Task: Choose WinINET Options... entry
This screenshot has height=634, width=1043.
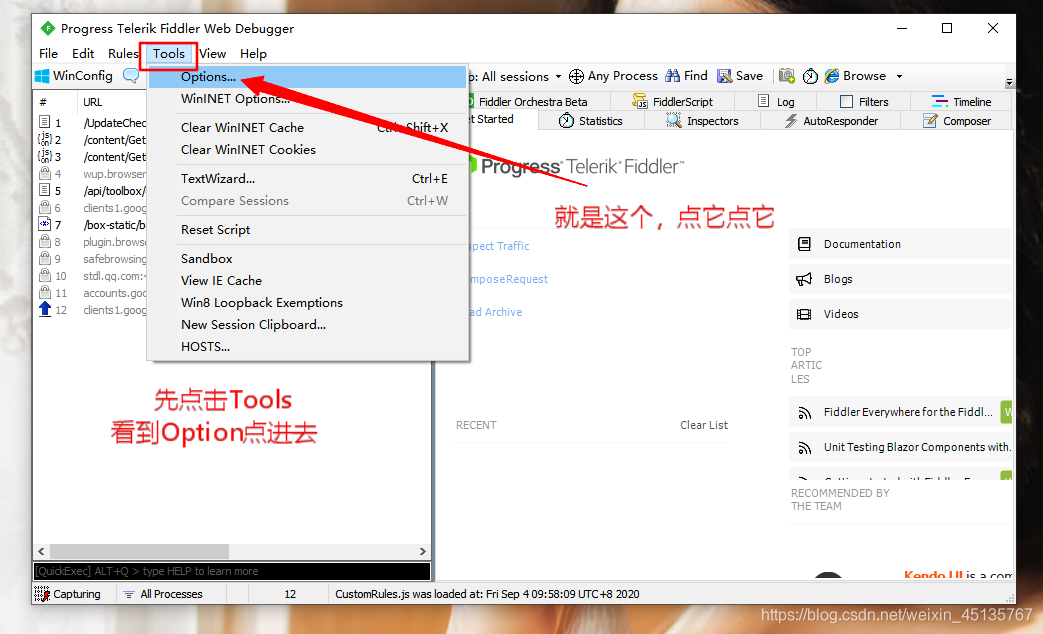Action: pos(307,98)
